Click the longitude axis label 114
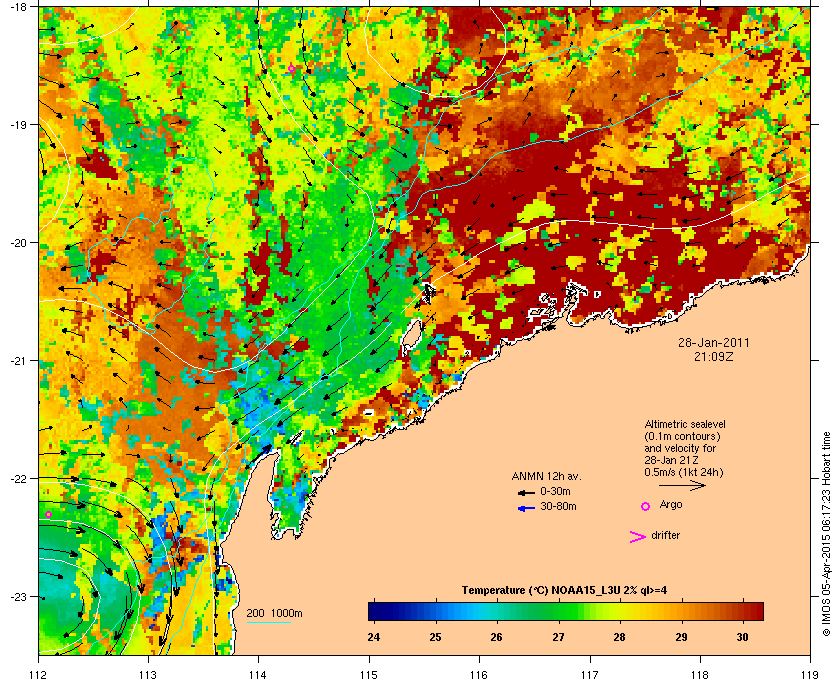 258,674
